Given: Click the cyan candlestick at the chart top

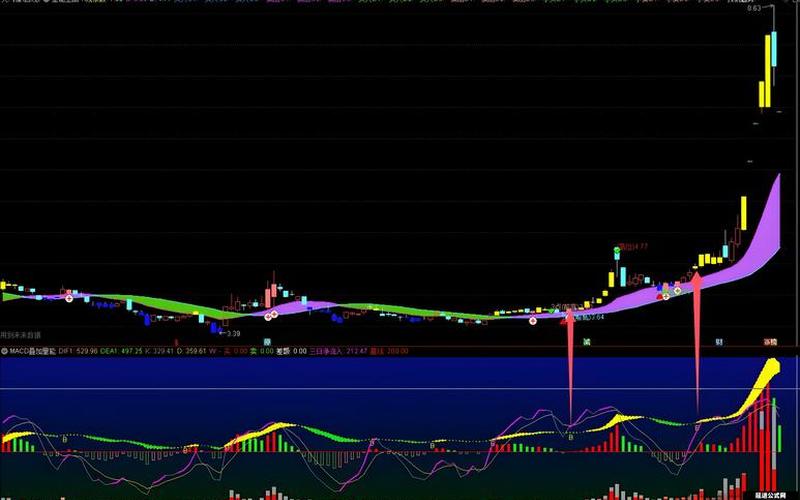Looking at the screenshot, I should pyautogui.click(x=773, y=50).
